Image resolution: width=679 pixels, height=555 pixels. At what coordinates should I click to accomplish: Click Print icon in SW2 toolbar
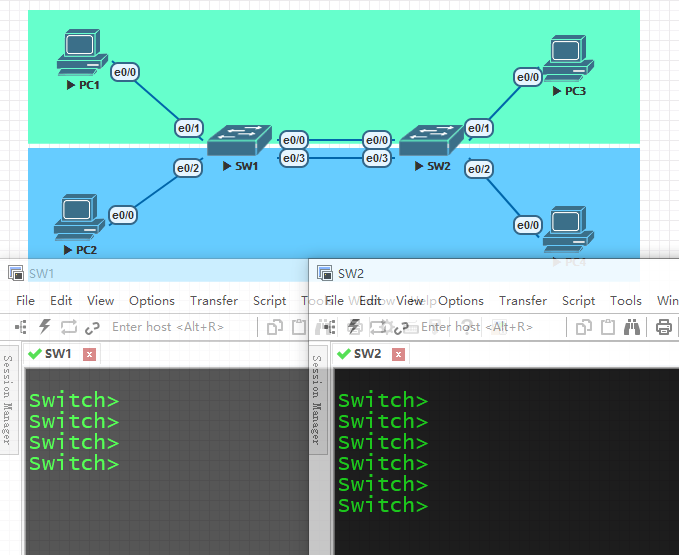(663, 327)
